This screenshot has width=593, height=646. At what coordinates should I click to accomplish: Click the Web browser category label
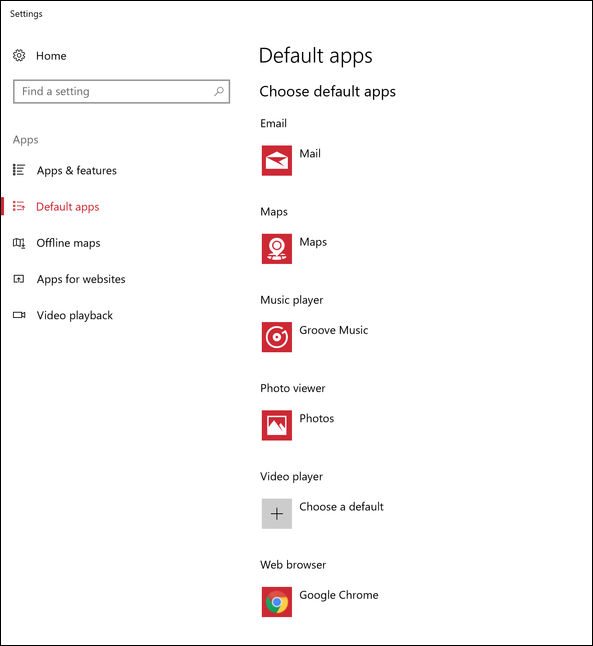[293, 564]
